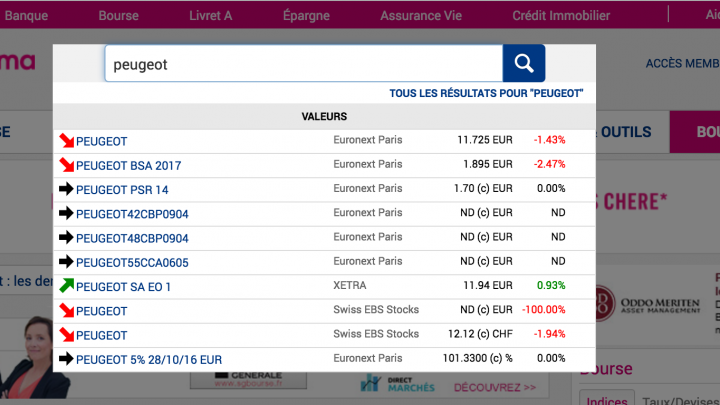This screenshot has height=405, width=720.
Task: Click the red arrow beside PEUGEOT -100.00% row
Action: (67, 310)
